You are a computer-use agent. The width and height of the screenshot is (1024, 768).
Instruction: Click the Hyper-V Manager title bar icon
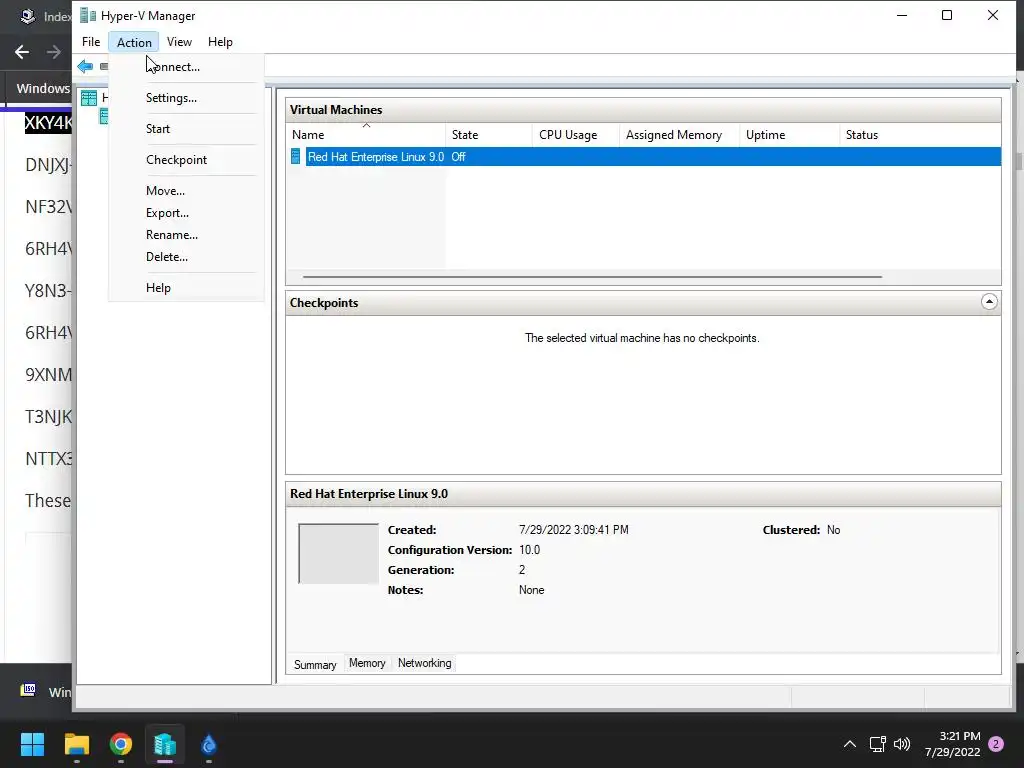(88, 15)
